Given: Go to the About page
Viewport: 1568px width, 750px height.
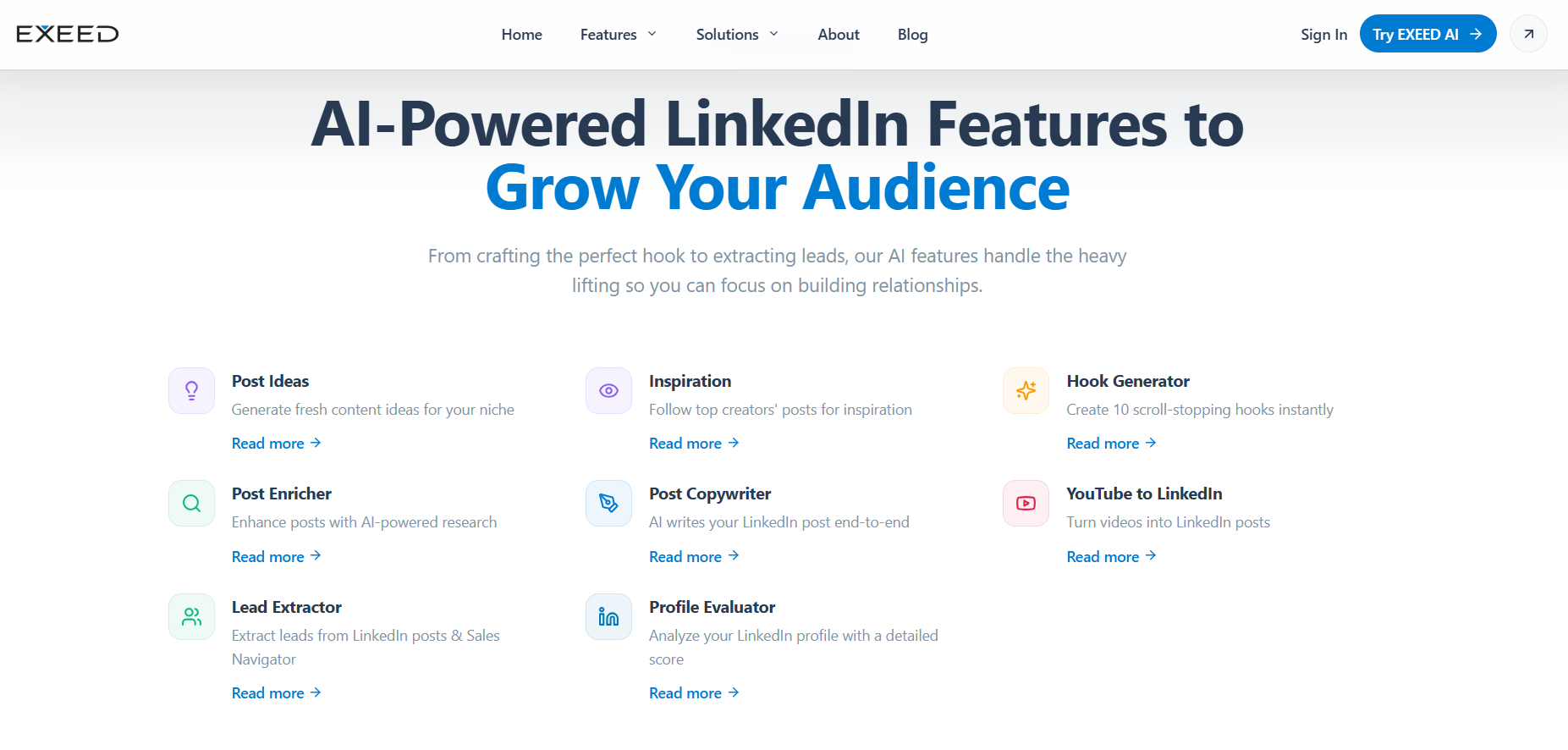Looking at the screenshot, I should click(x=839, y=35).
